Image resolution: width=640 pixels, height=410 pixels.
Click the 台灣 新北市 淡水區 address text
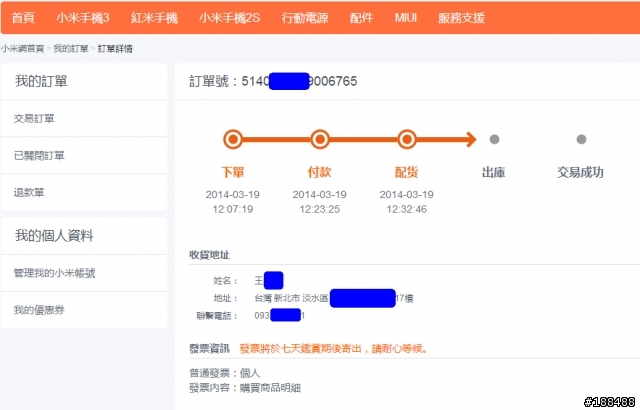[x=291, y=298]
